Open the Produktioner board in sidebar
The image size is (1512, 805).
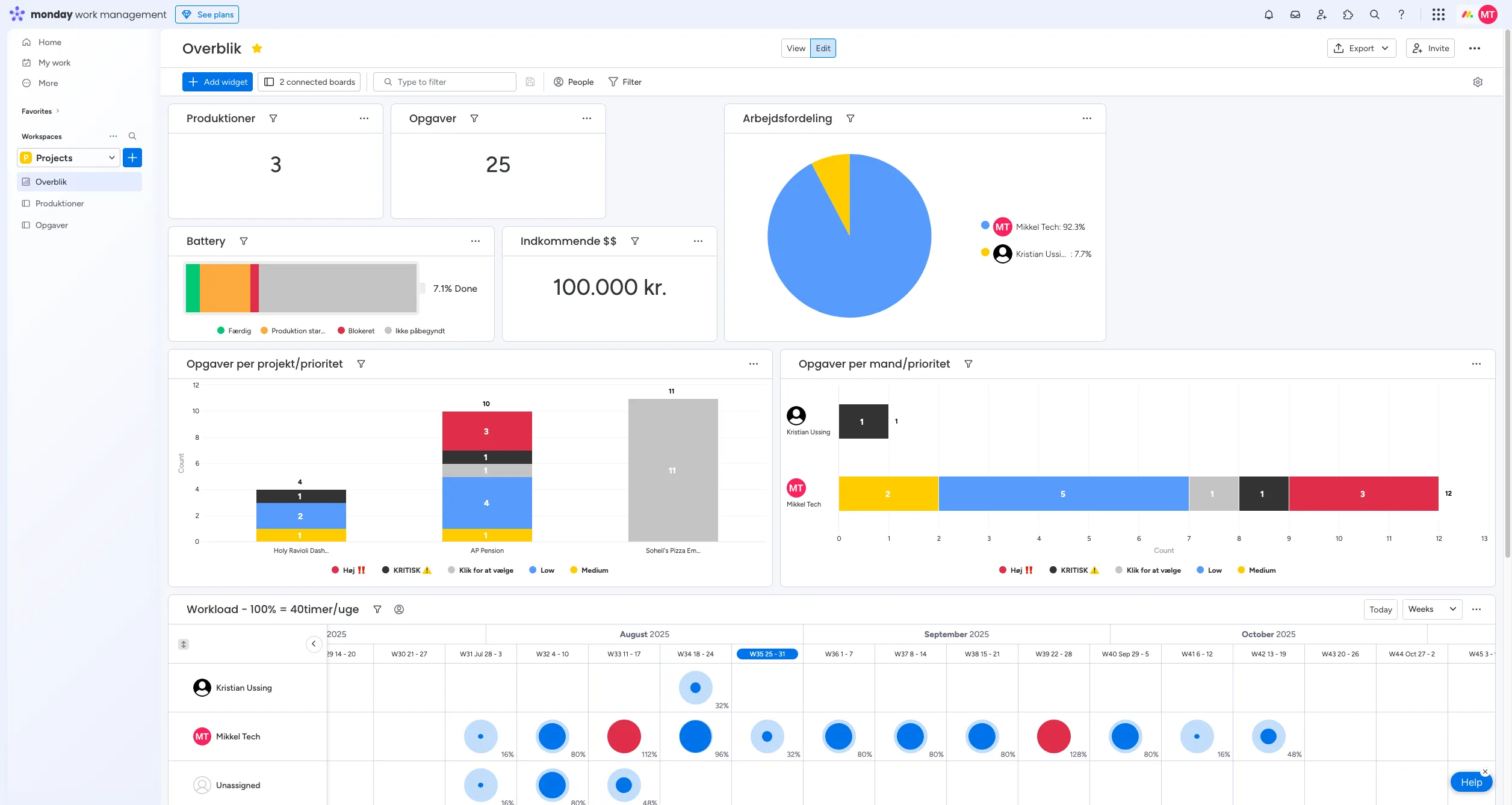(x=60, y=203)
